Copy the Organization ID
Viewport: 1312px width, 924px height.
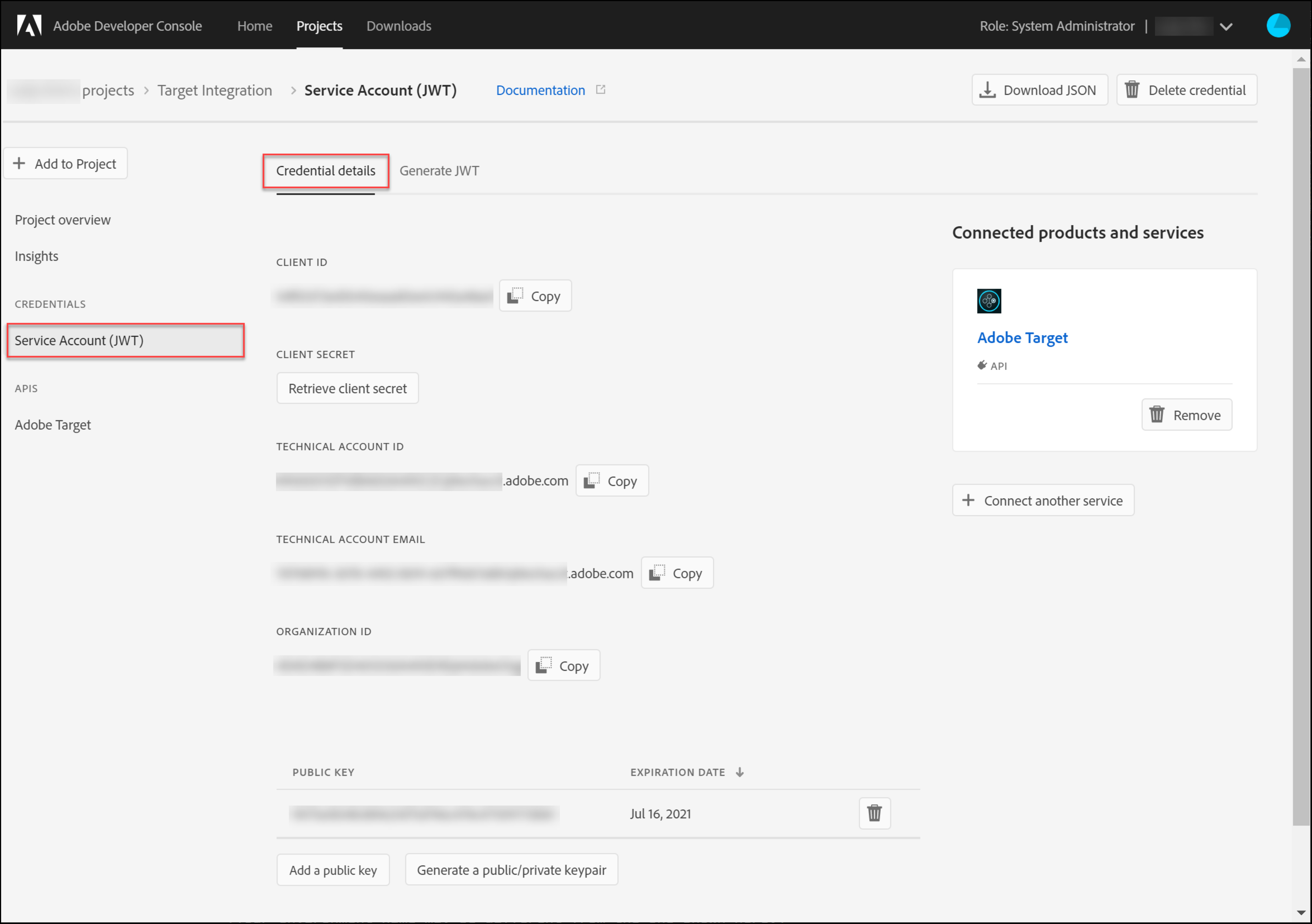(563, 666)
